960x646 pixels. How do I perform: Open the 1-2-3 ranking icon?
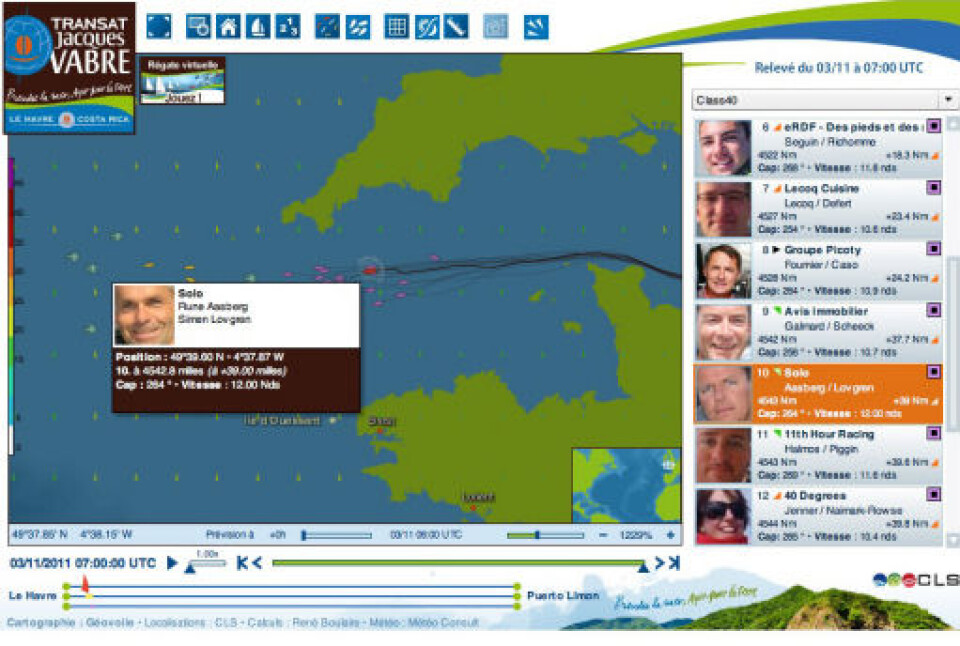(288, 27)
